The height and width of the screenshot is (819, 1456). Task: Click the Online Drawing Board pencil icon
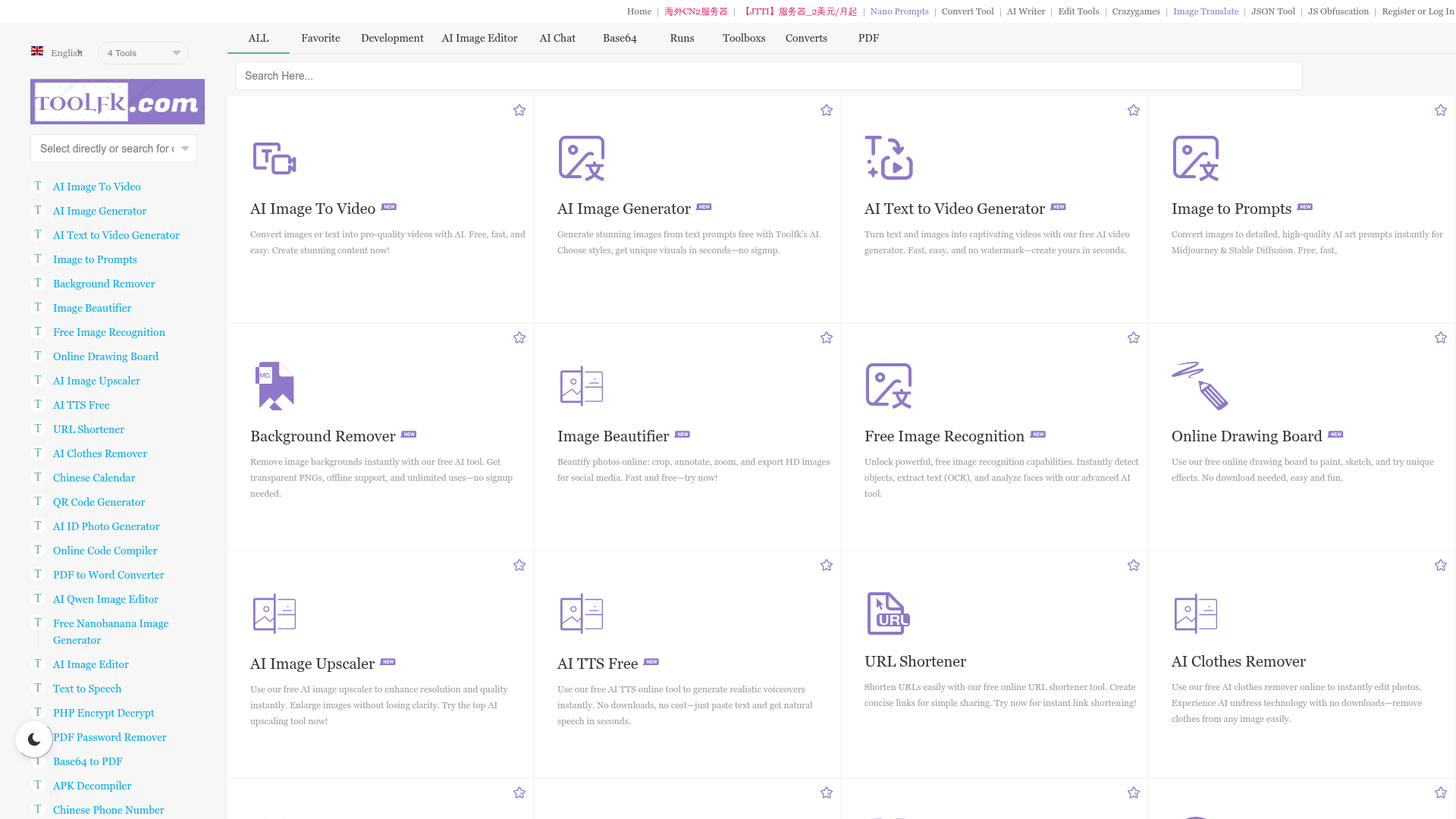1200,386
